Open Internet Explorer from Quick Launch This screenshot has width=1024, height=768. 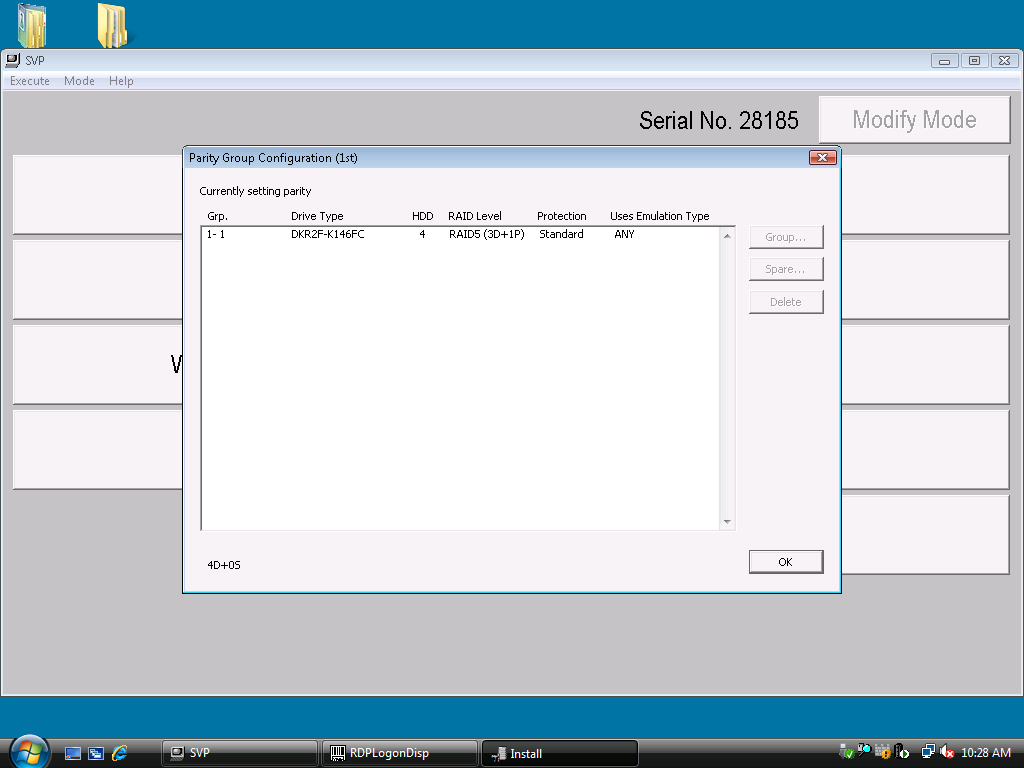[x=120, y=753]
